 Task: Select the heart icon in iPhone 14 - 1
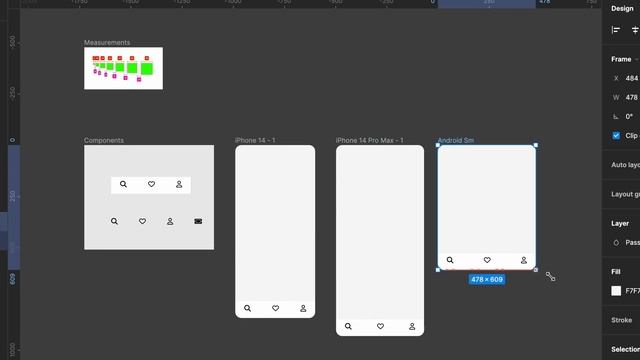(276, 308)
